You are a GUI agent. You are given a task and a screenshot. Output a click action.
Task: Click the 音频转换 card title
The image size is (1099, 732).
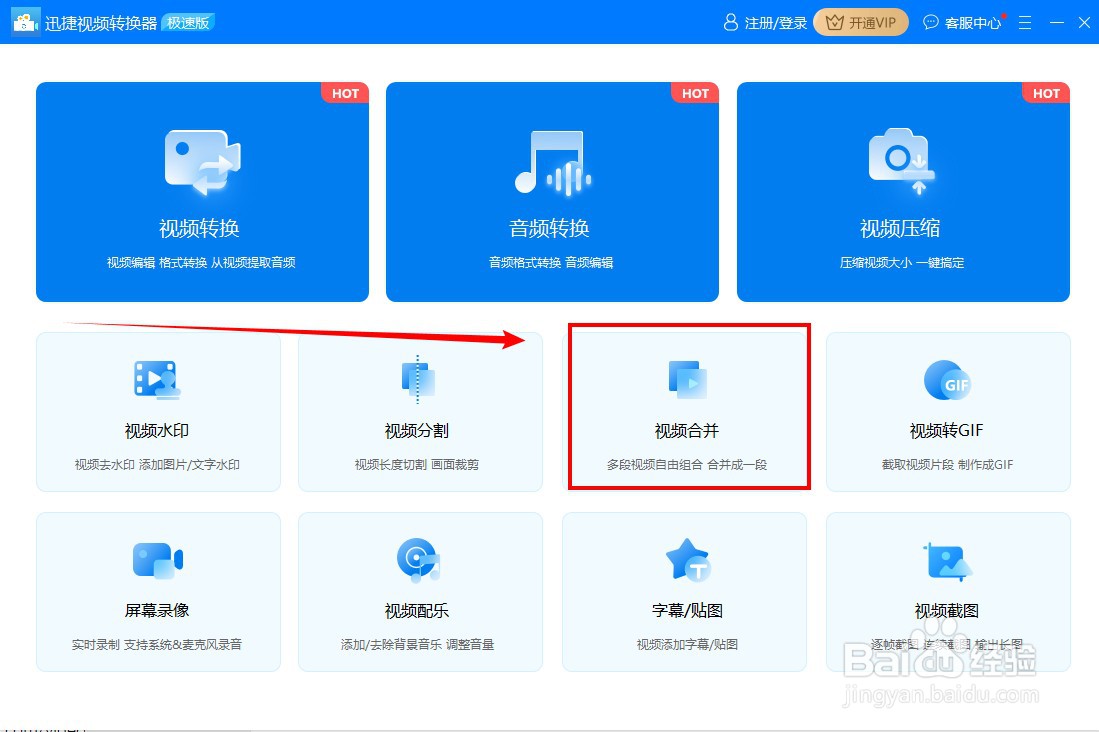point(550,228)
